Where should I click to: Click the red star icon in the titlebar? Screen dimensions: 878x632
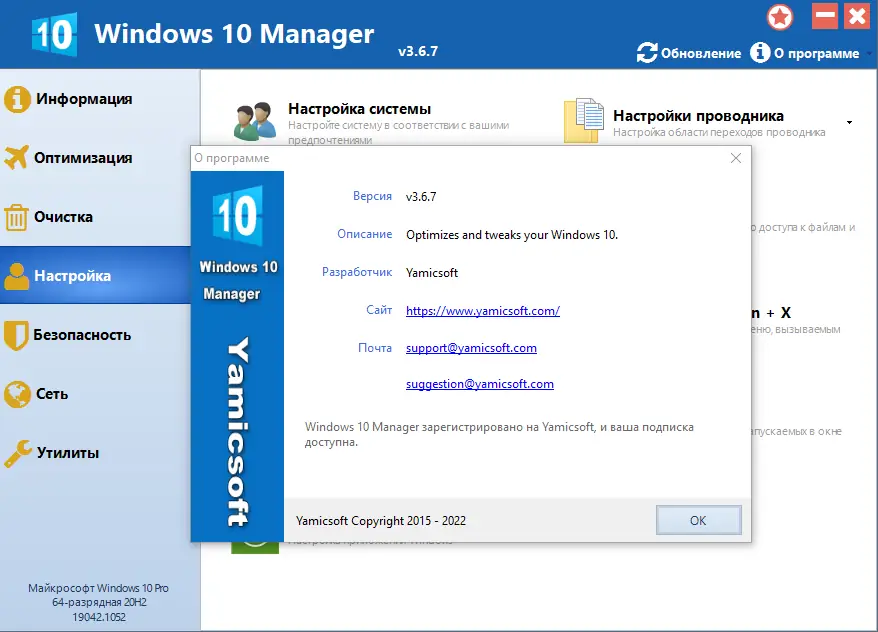pos(780,16)
